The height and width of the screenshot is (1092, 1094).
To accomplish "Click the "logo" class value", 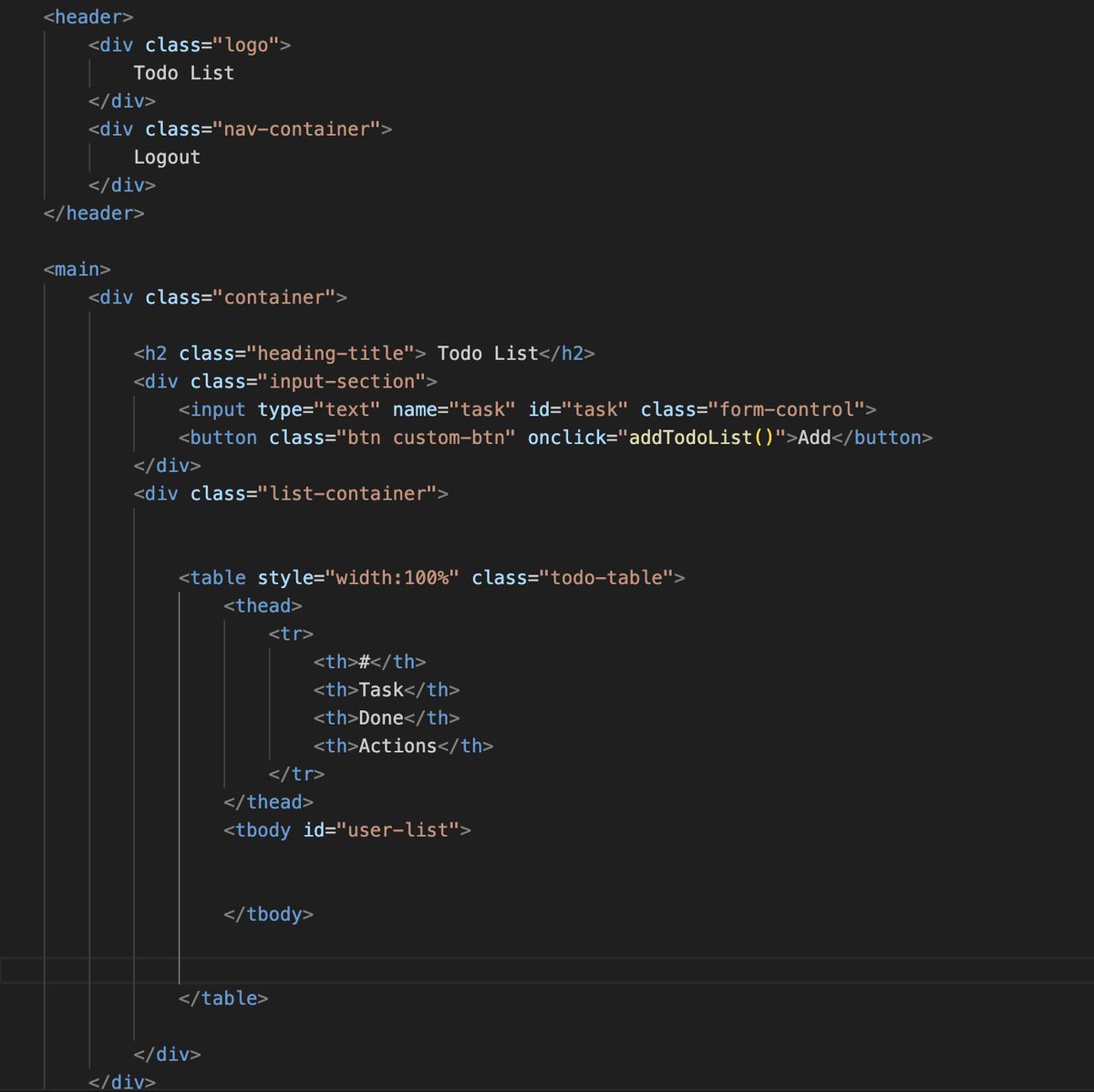I will pos(246,45).
